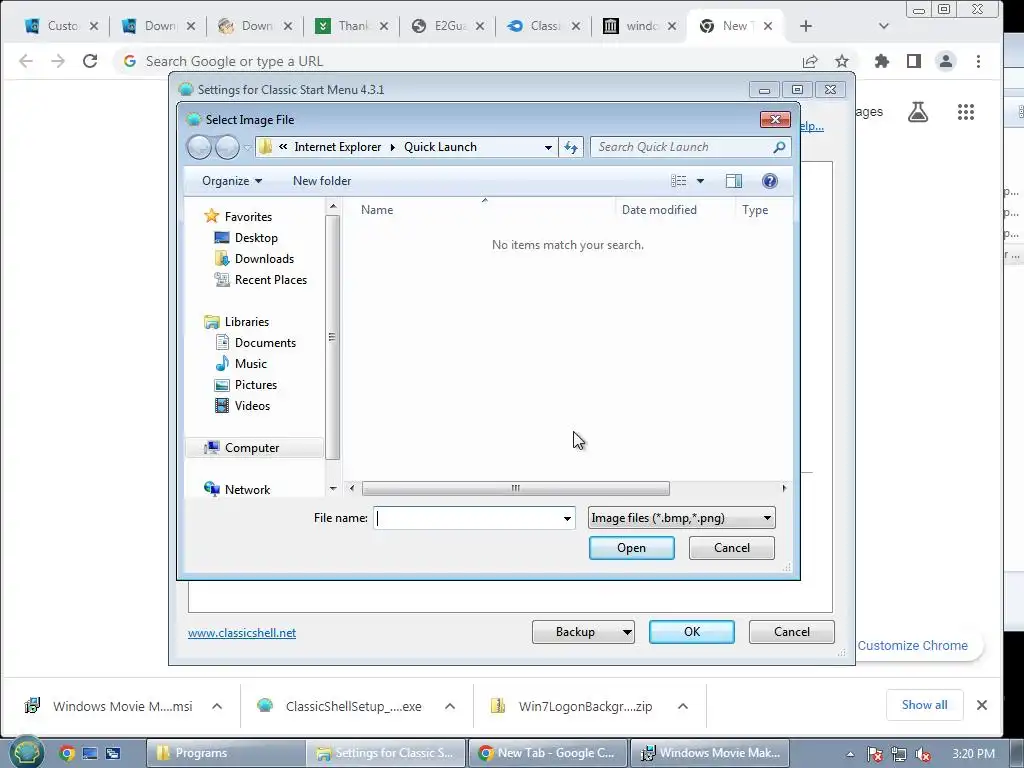The image size is (1024, 768).
Task: Open the Chrome Labs flask icon
Action: click(918, 112)
